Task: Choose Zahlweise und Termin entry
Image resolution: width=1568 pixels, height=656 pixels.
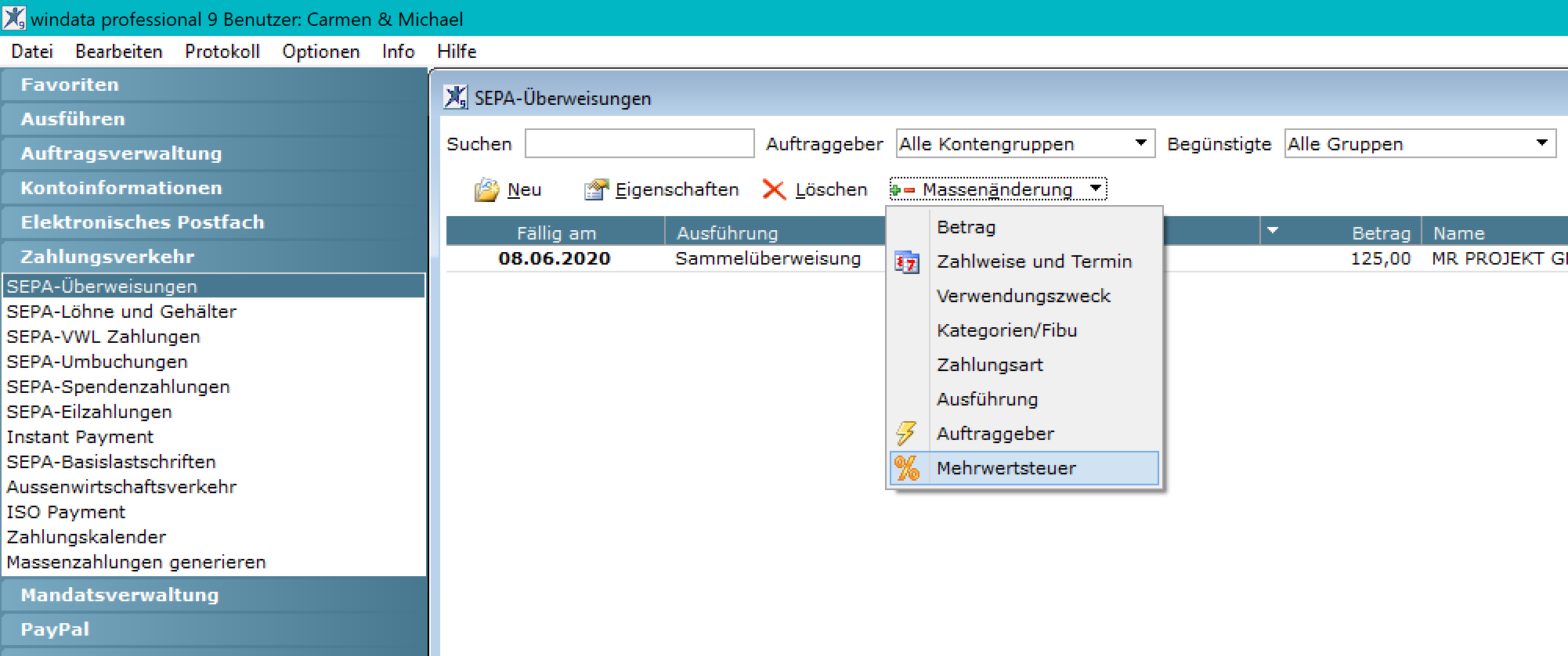Action: pyautogui.click(x=1024, y=261)
